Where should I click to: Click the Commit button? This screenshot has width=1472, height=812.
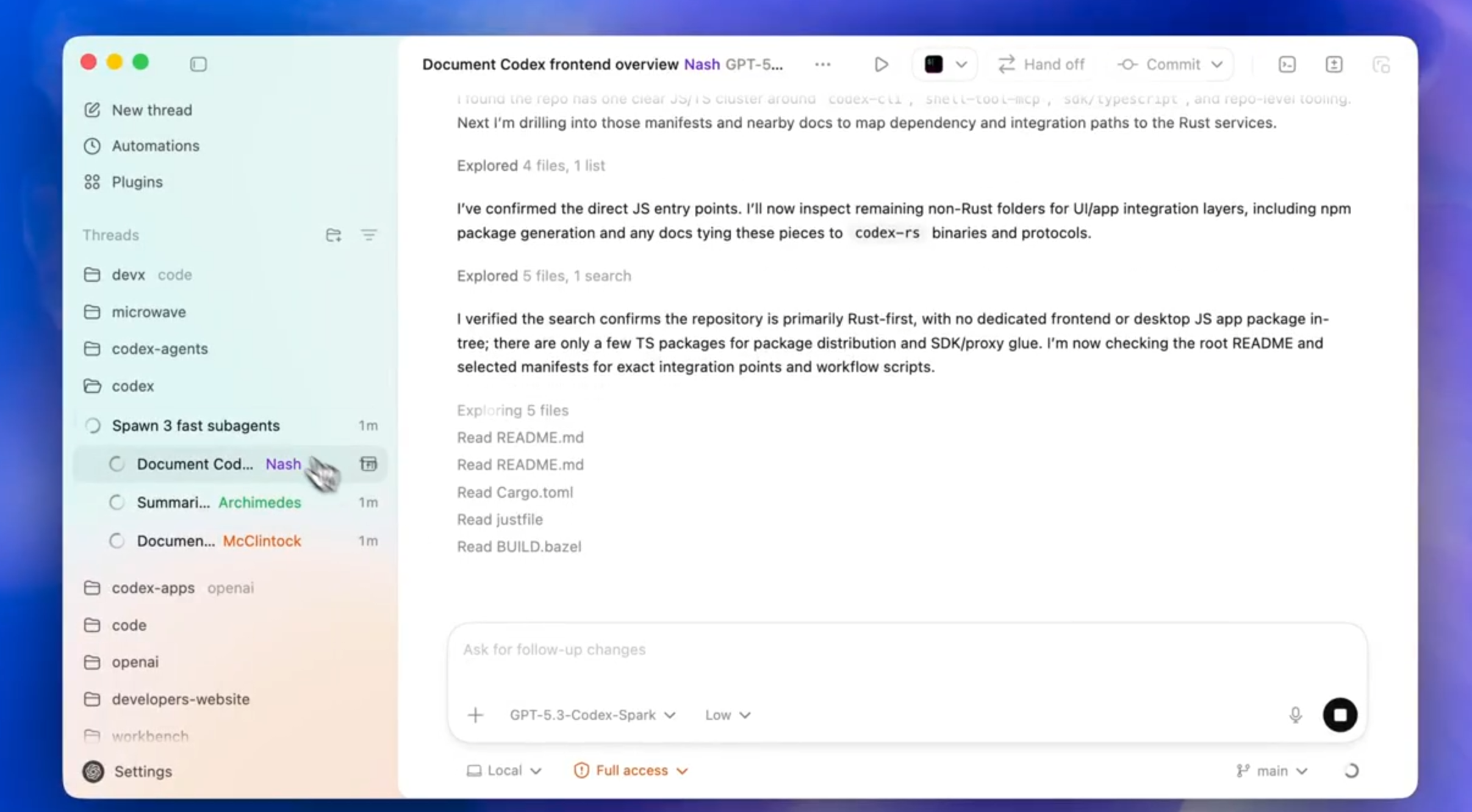[1170, 64]
